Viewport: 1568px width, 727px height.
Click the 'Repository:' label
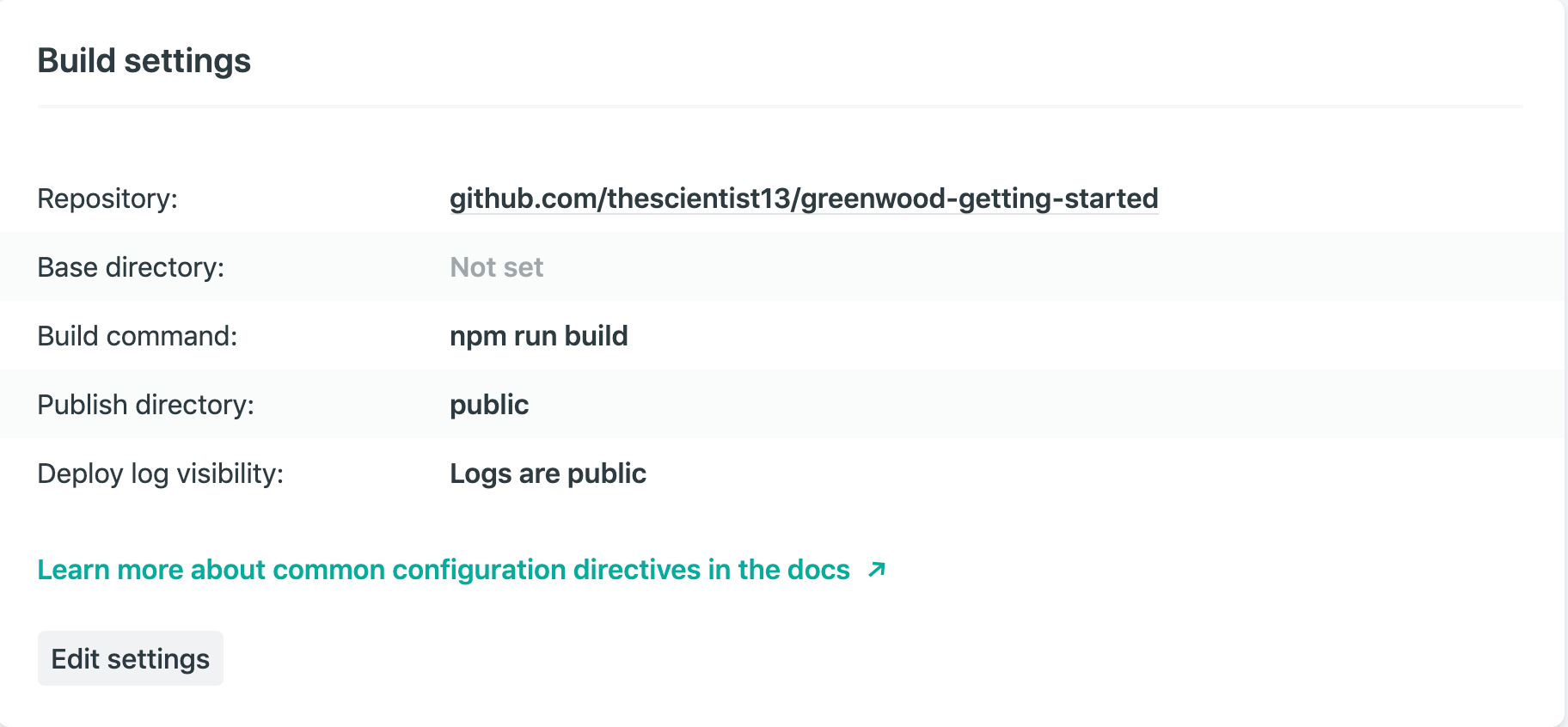coord(107,199)
